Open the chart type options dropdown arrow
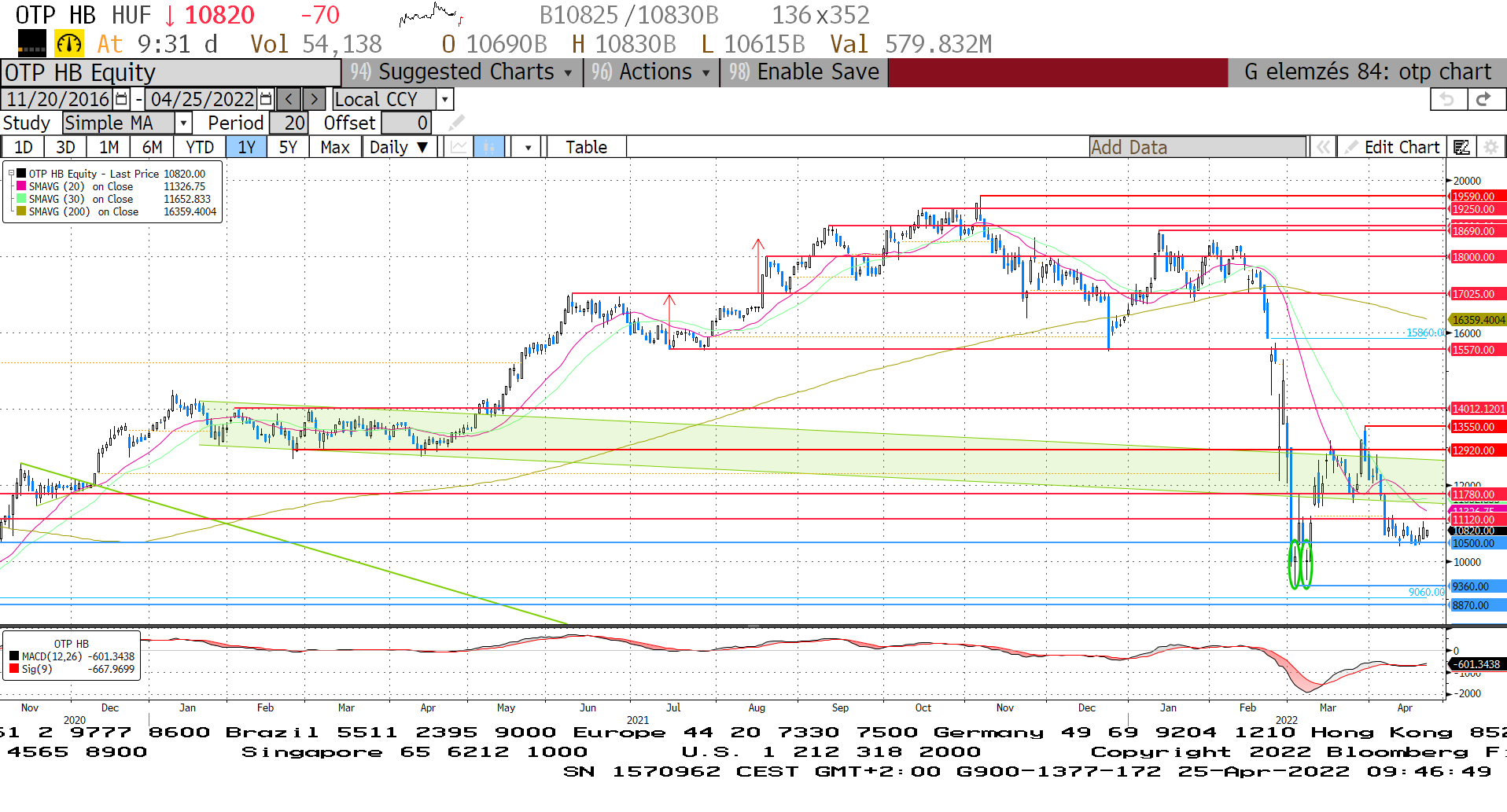This screenshot has height=812, width=1507. point(528,147)
